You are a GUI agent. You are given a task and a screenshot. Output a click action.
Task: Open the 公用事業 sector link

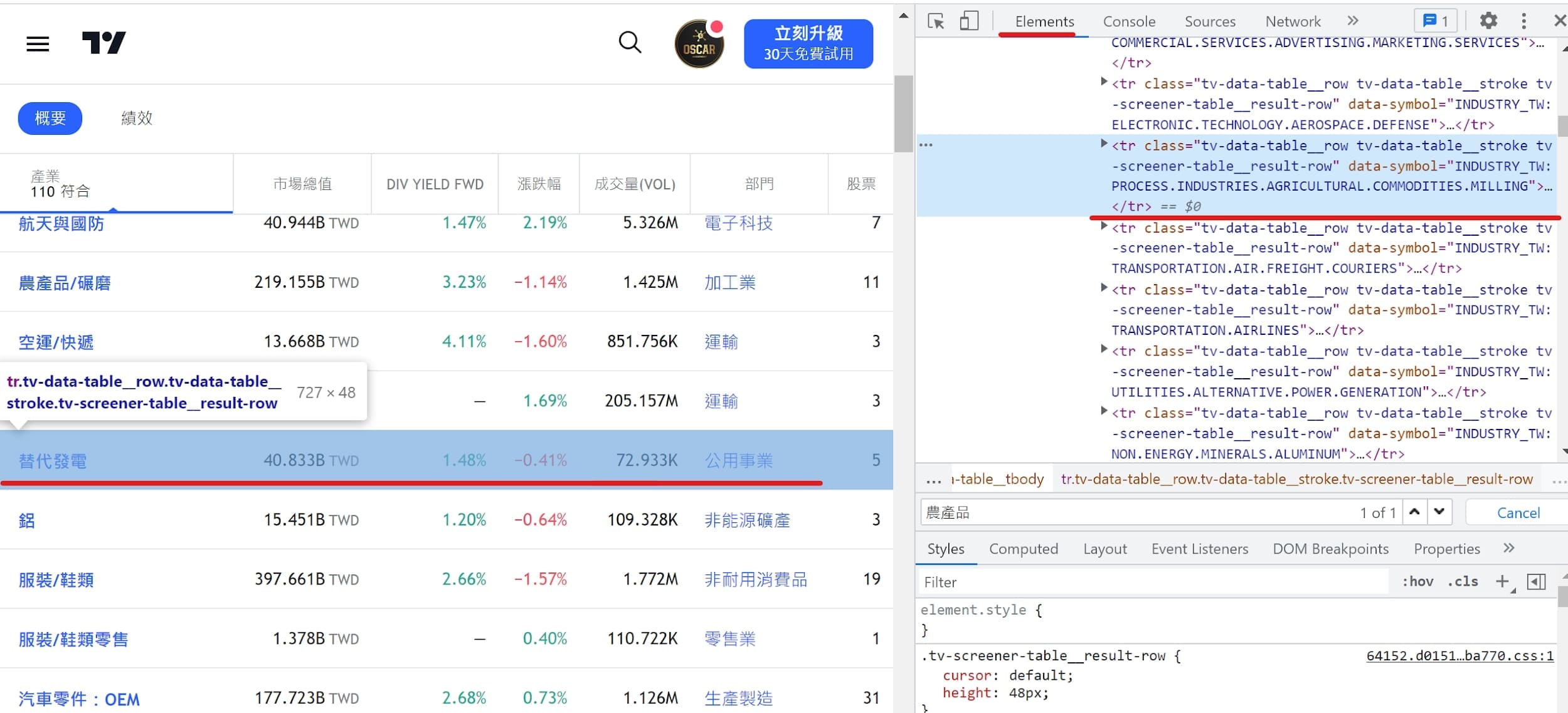[x=738, y=461]
